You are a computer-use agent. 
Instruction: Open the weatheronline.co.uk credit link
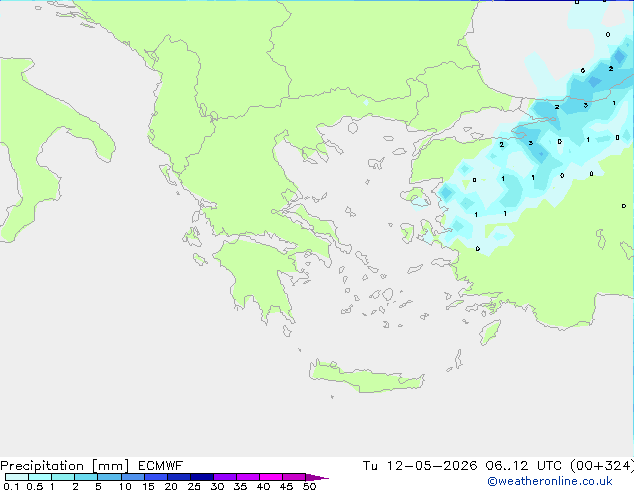click(550, 481)
